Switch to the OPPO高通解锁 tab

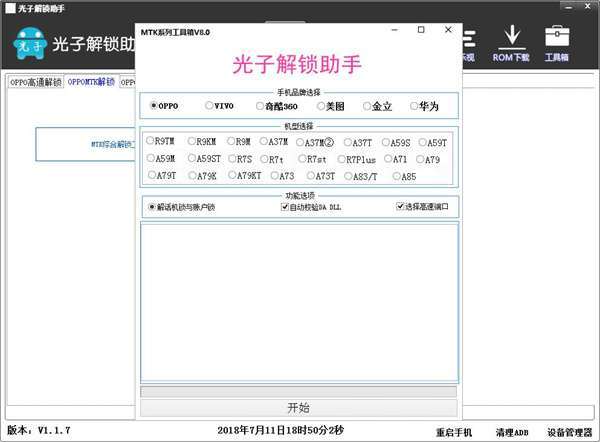(x=35, y=82)
